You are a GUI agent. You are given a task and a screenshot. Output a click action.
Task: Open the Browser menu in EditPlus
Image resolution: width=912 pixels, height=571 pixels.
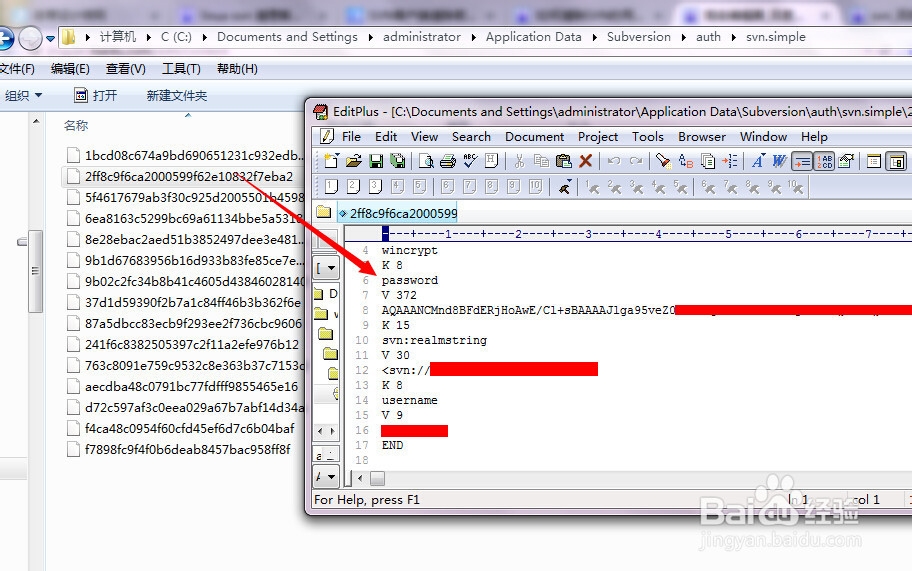(701, 137)
